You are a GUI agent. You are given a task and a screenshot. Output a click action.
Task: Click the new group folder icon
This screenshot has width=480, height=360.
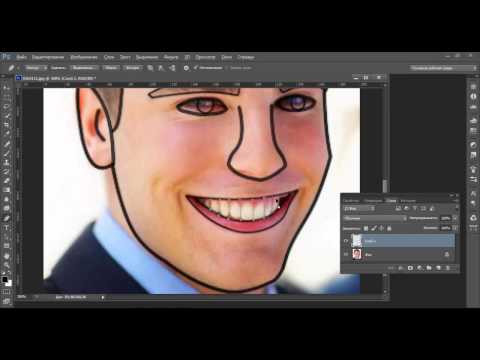(429, 268)
